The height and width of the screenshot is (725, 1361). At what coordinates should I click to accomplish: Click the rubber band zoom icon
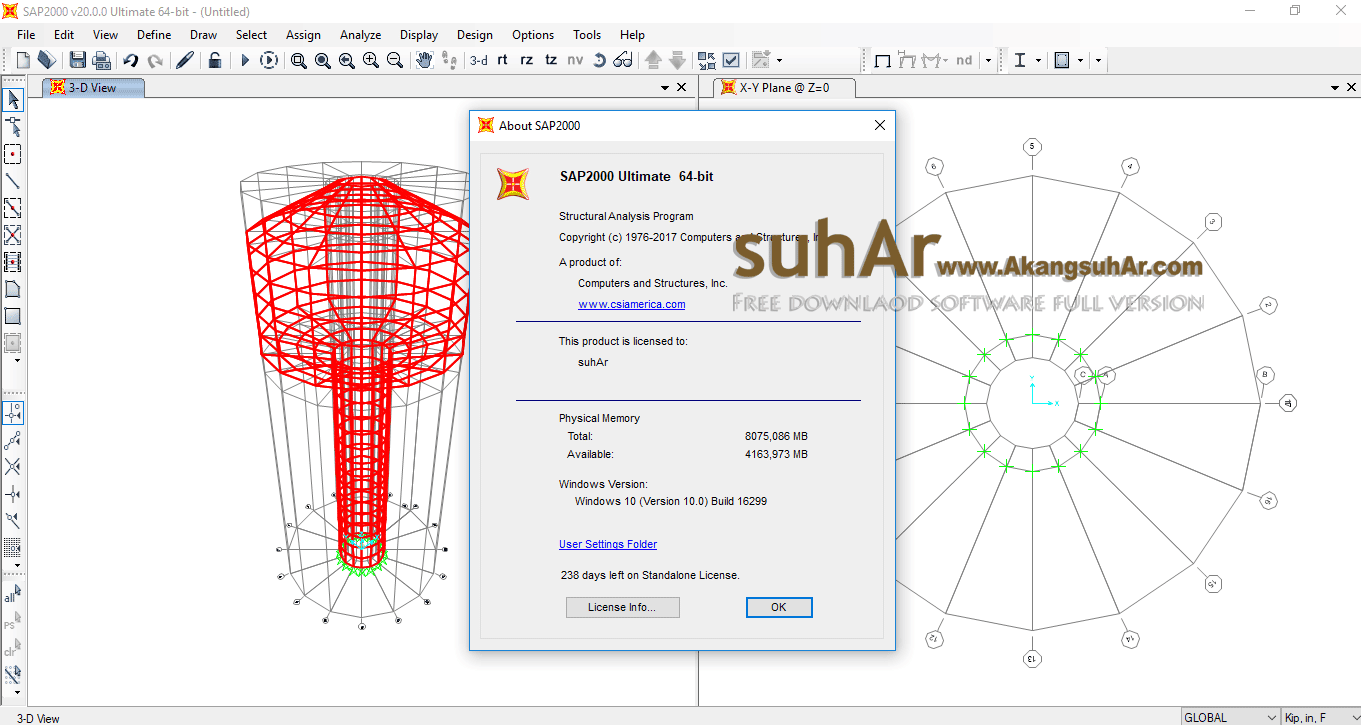pos(298,60)
